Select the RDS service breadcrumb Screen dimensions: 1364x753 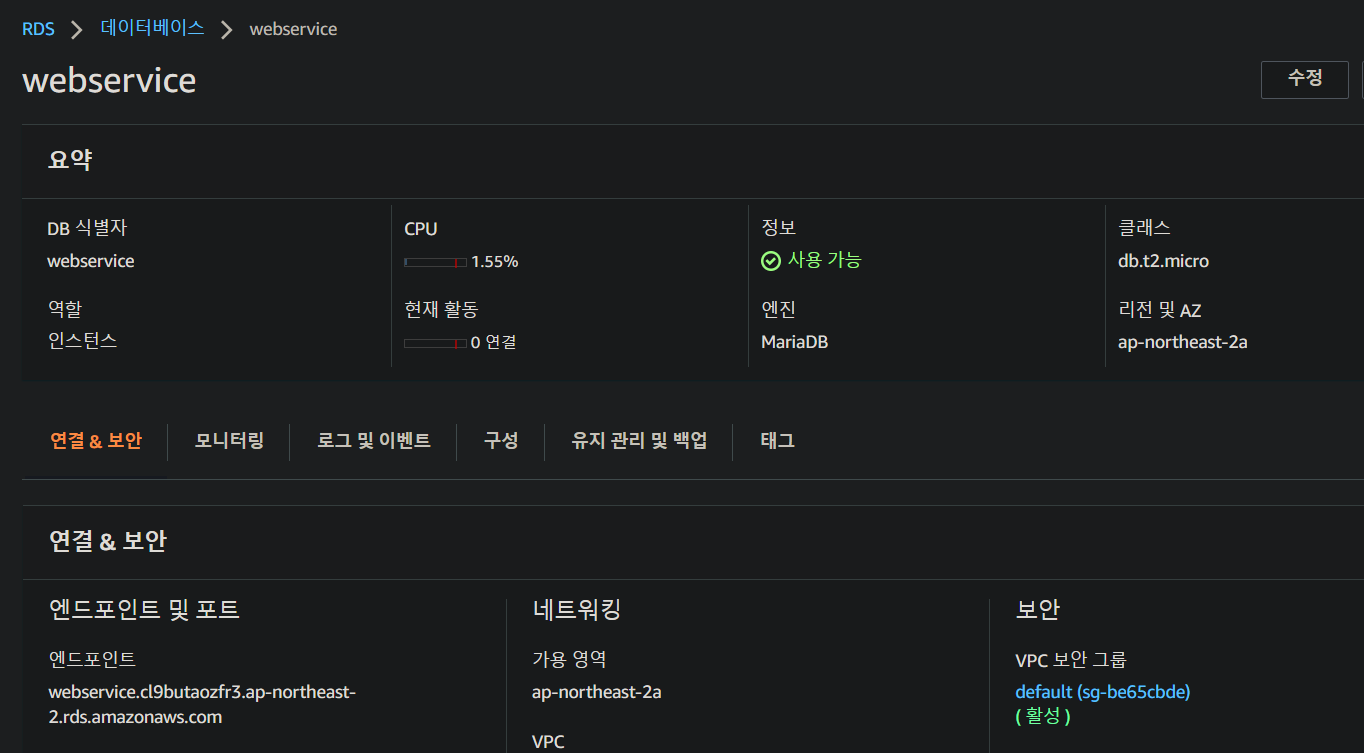coord(38,29)
